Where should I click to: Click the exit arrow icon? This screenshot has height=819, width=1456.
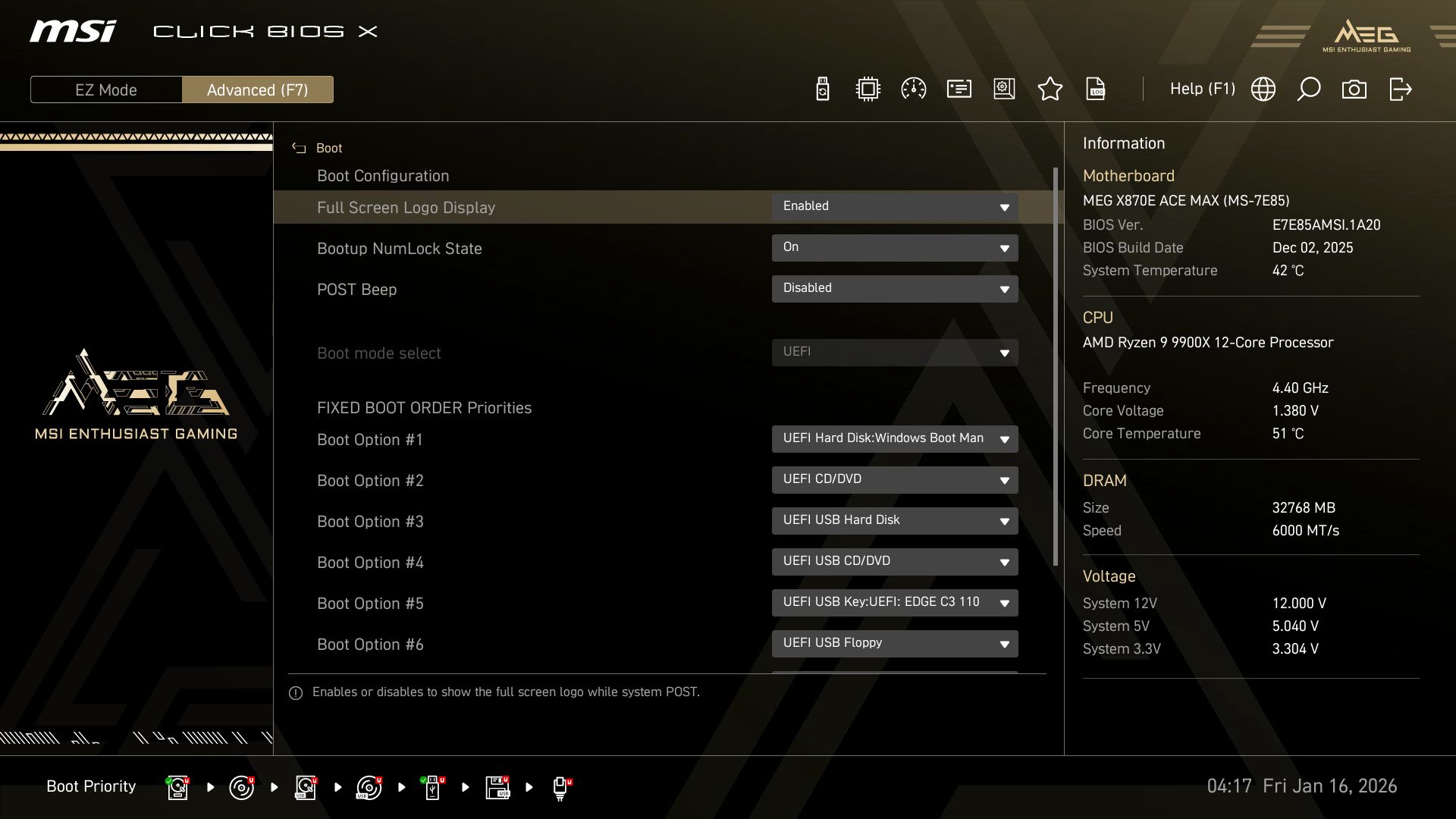[x=1399, y=89]
